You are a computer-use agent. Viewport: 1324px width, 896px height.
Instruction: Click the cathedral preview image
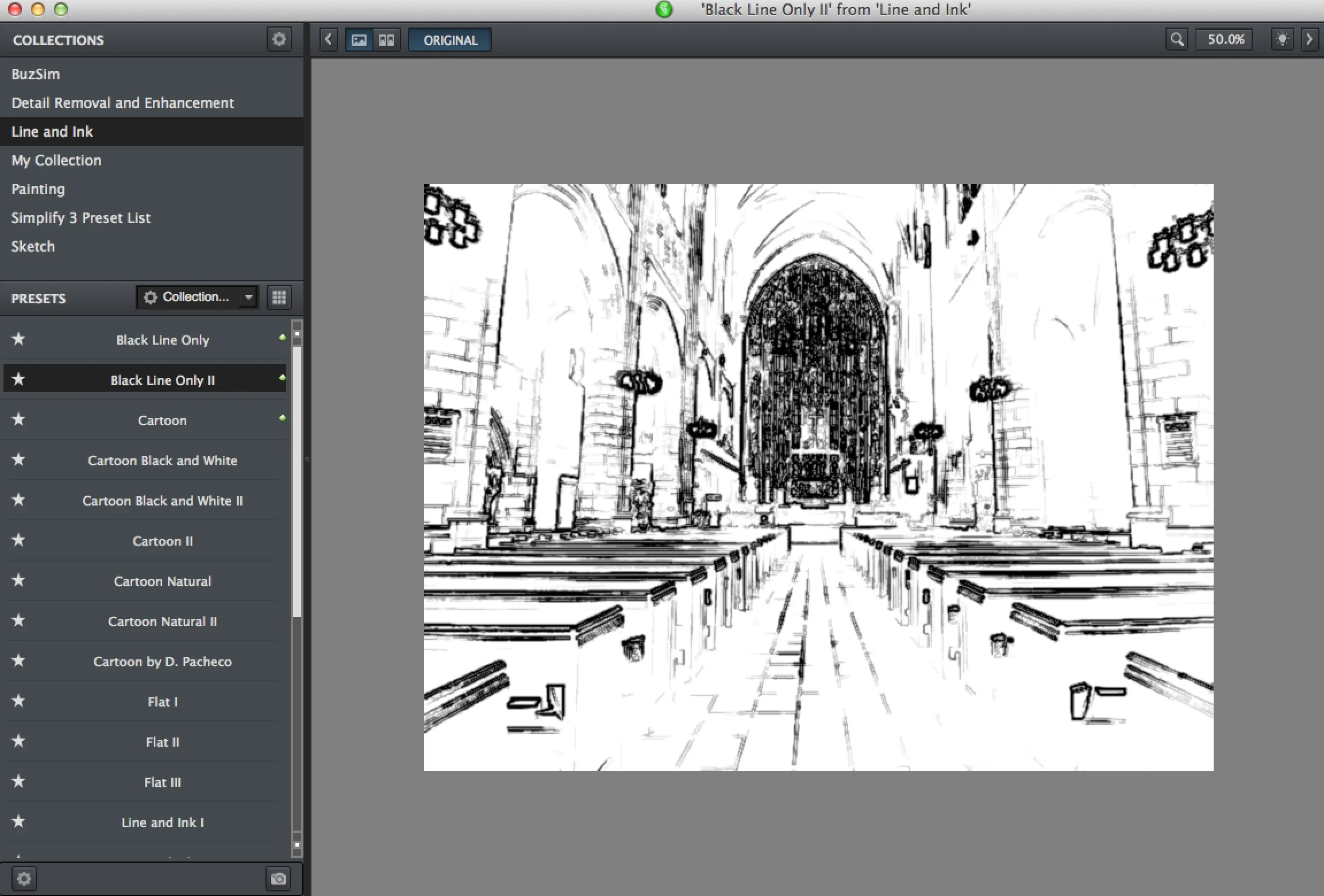818,477
